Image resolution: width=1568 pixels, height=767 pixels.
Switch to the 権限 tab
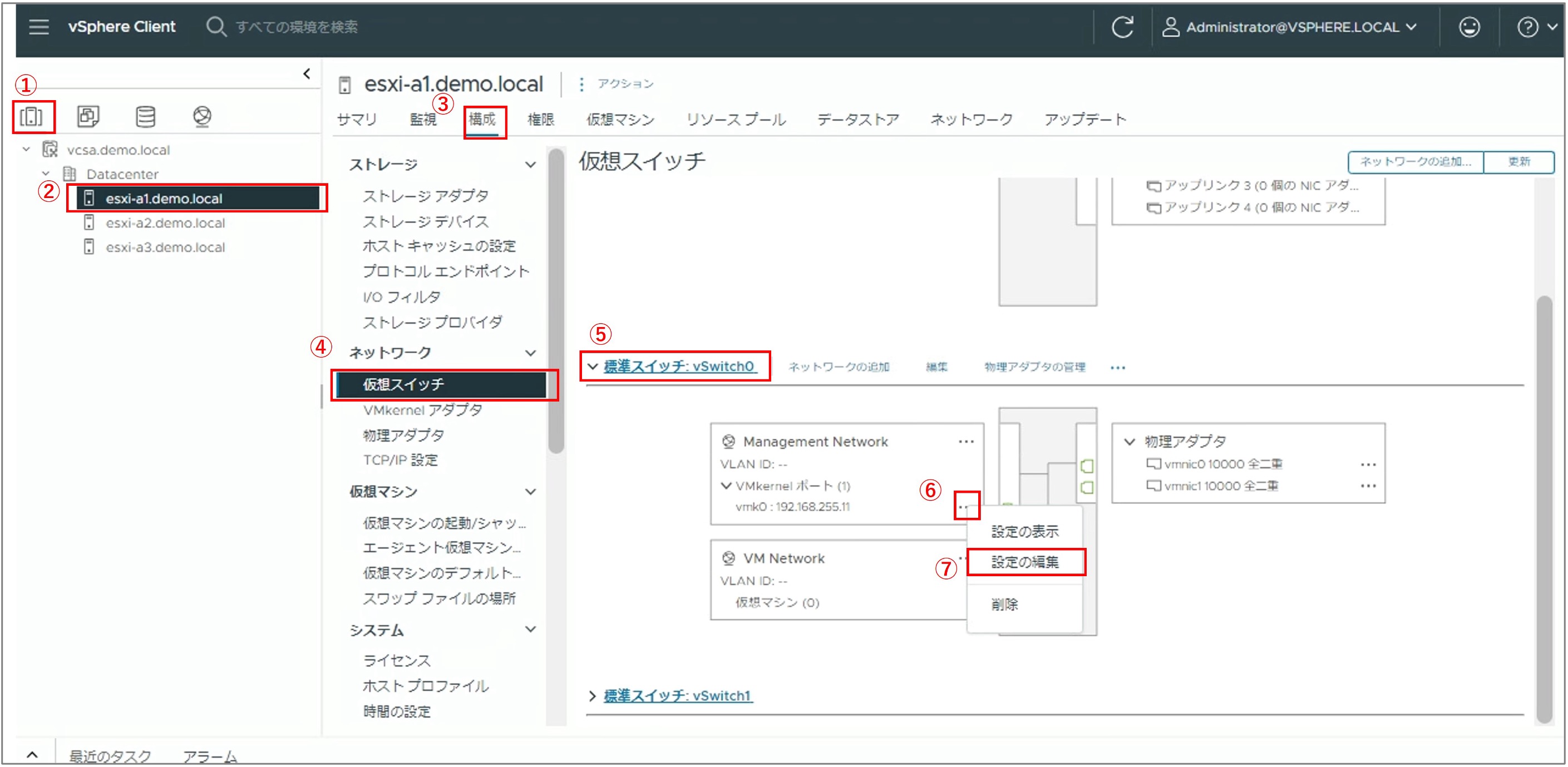pyautogui.click(x=540, y=119)
